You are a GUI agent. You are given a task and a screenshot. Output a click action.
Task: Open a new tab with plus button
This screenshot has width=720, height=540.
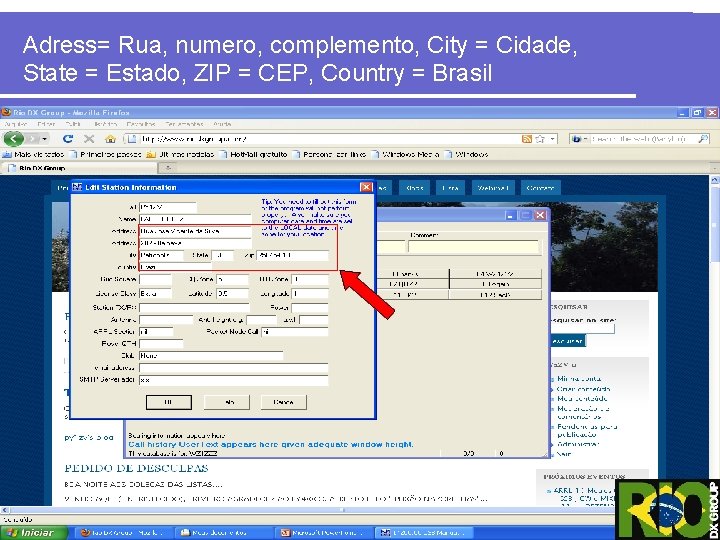[x=168, y=168]
